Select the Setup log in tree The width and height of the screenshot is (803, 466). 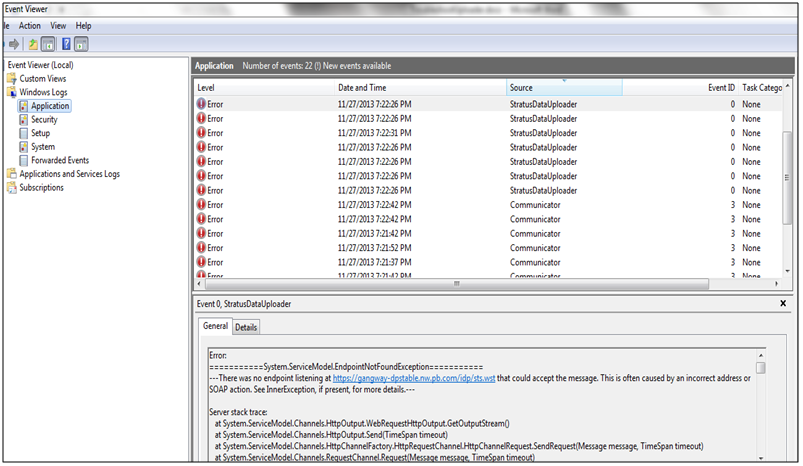pyautogui.click(x=40, y=133)
